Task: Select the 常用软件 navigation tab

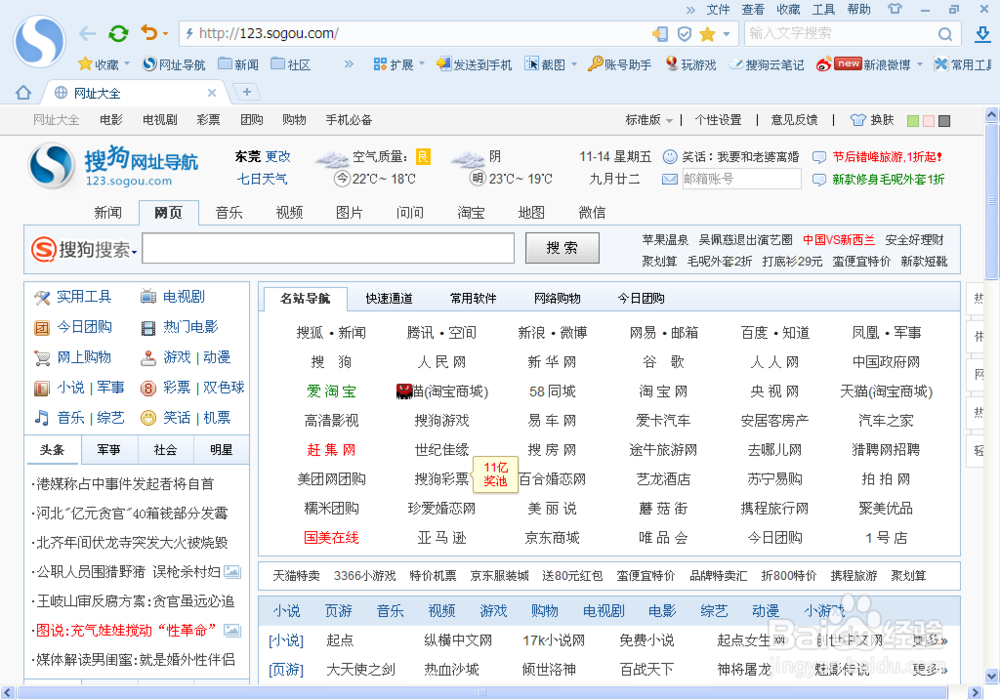Action: tap(473, 298)
